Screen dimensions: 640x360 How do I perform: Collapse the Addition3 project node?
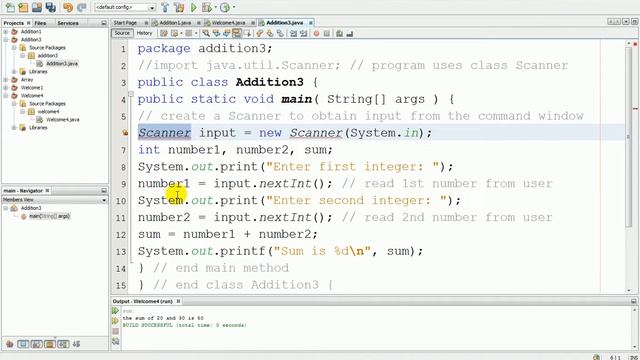point(6,40)
